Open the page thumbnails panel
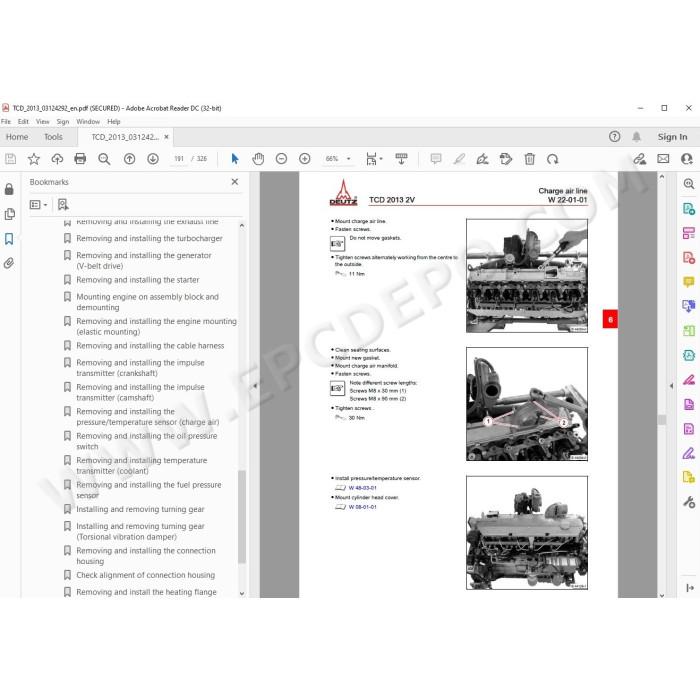The height and width of the screenshot is (700, 700). point(9,214)
